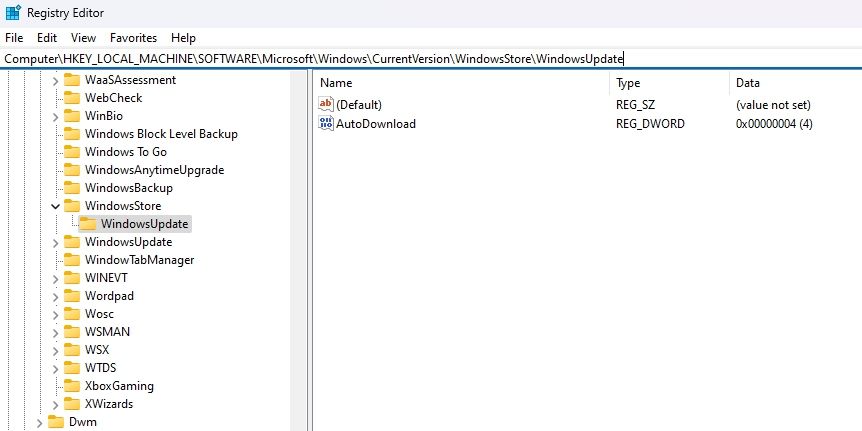The height and width of the screenshot is (431, 862).
Task: Click the Registry Editor app icon in title bar
Action: [x=13, y=13]
